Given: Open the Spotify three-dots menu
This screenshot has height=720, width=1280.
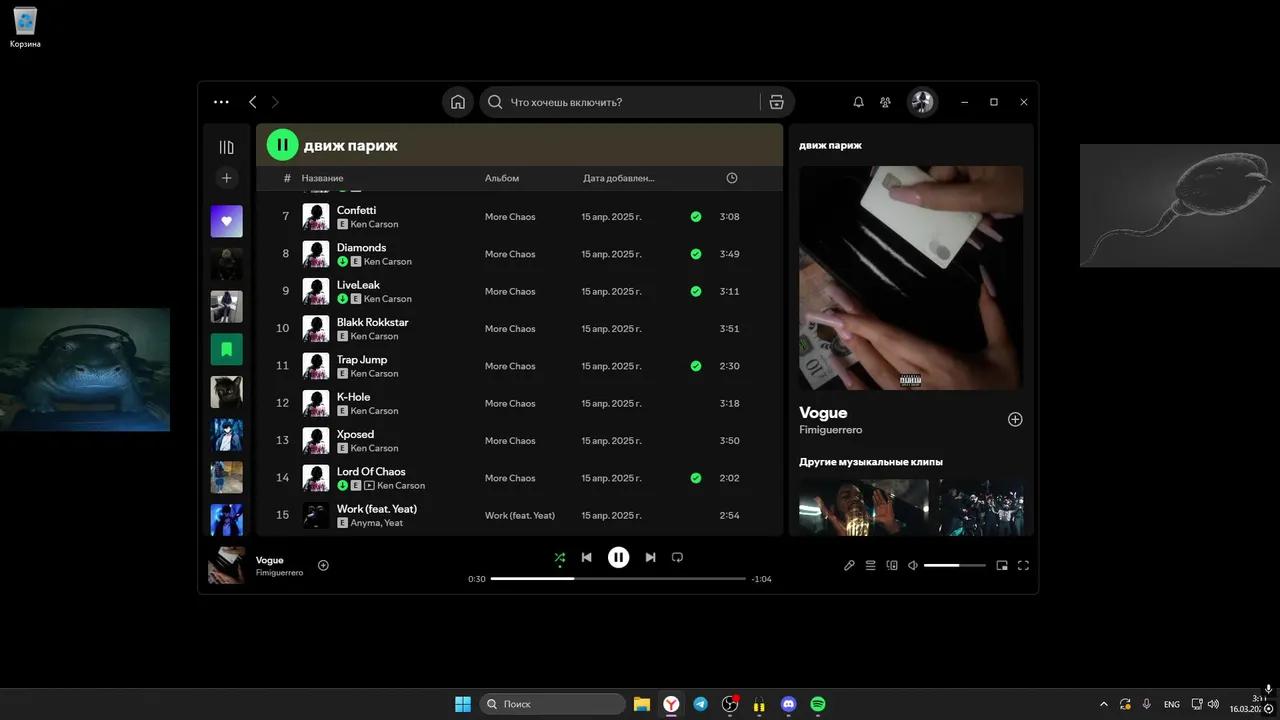Looking at the screenshot, I should tap(221, 102).
